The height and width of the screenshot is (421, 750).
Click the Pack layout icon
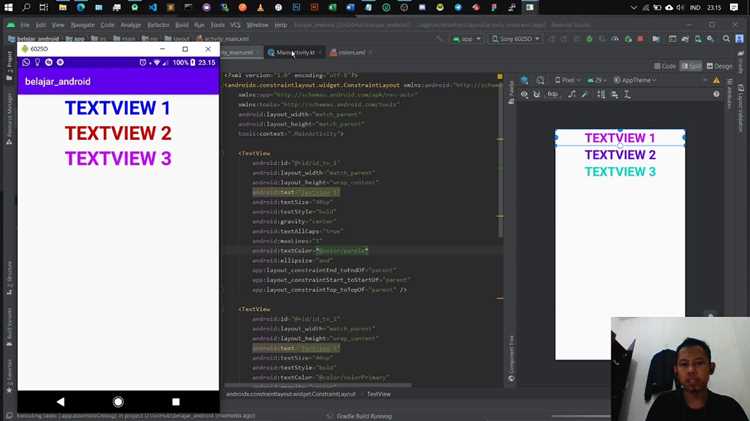[x=601, y=94]
